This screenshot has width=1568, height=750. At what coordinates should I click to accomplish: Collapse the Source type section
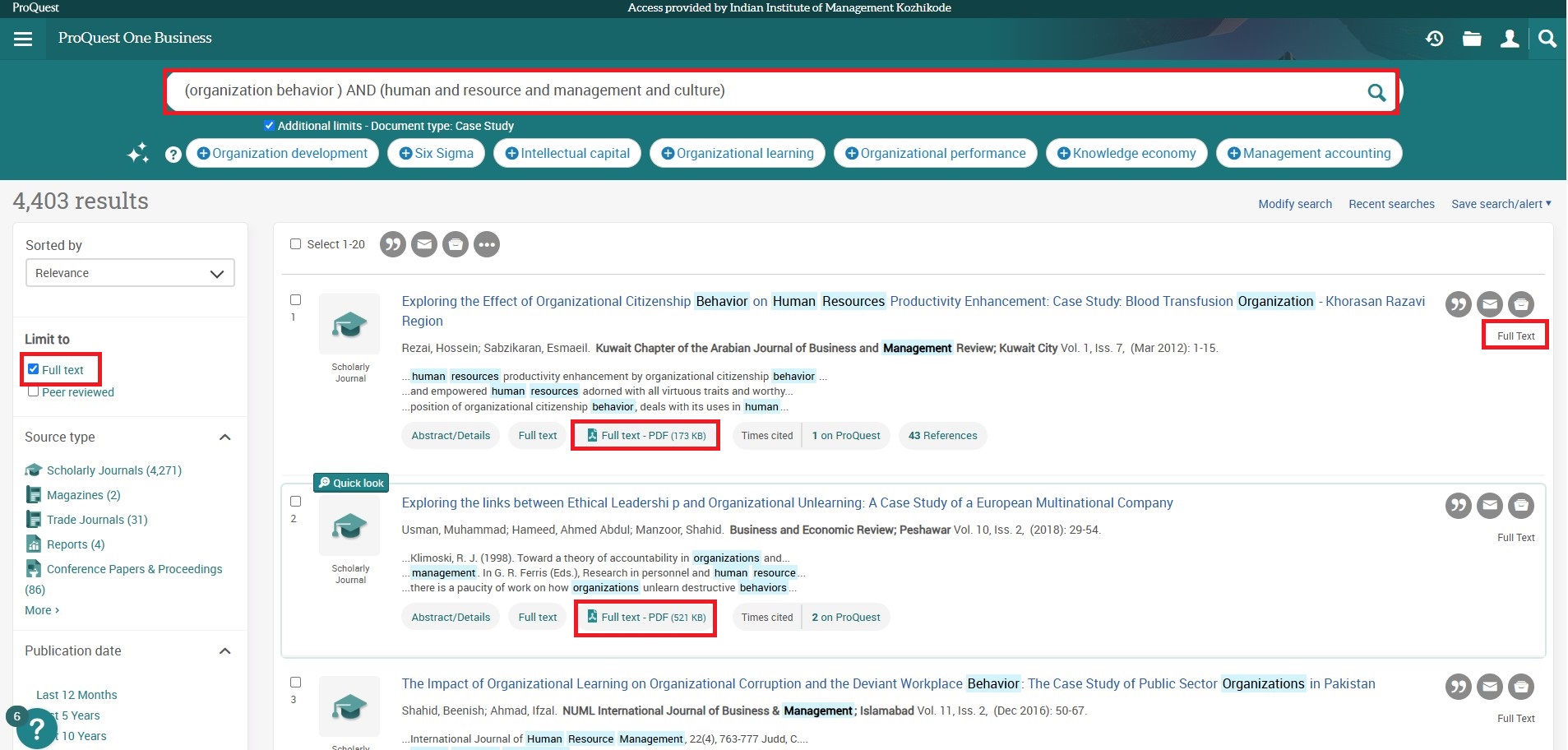point(224,437)
